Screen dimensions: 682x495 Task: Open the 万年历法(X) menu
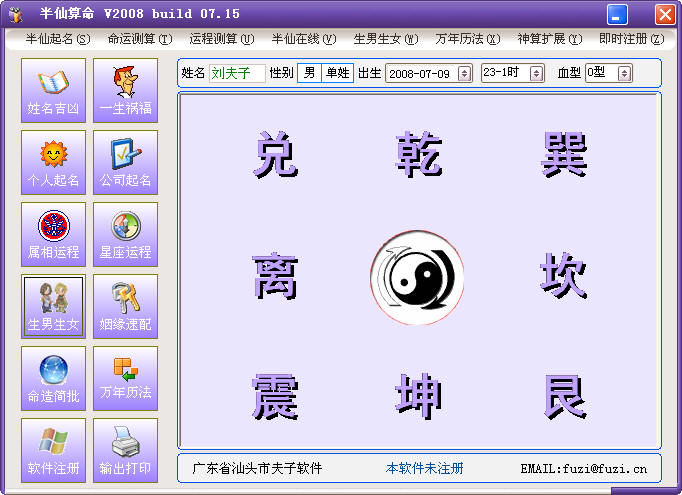coord(468,39)
